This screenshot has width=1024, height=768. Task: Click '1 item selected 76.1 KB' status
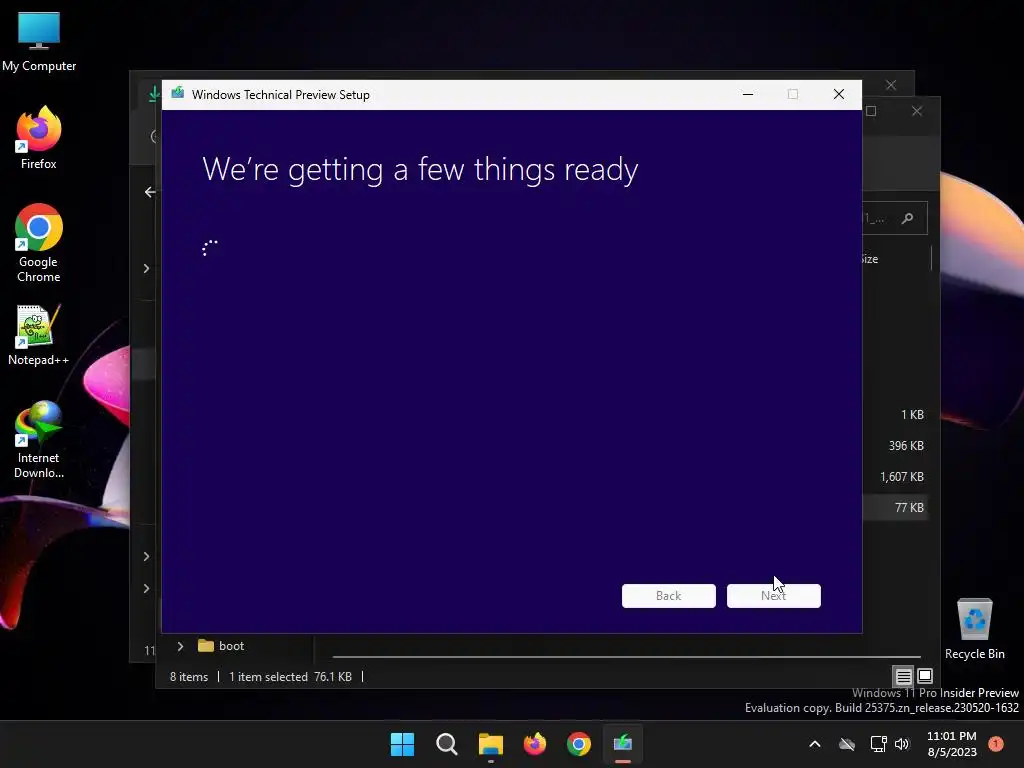(x=290, y=677)
